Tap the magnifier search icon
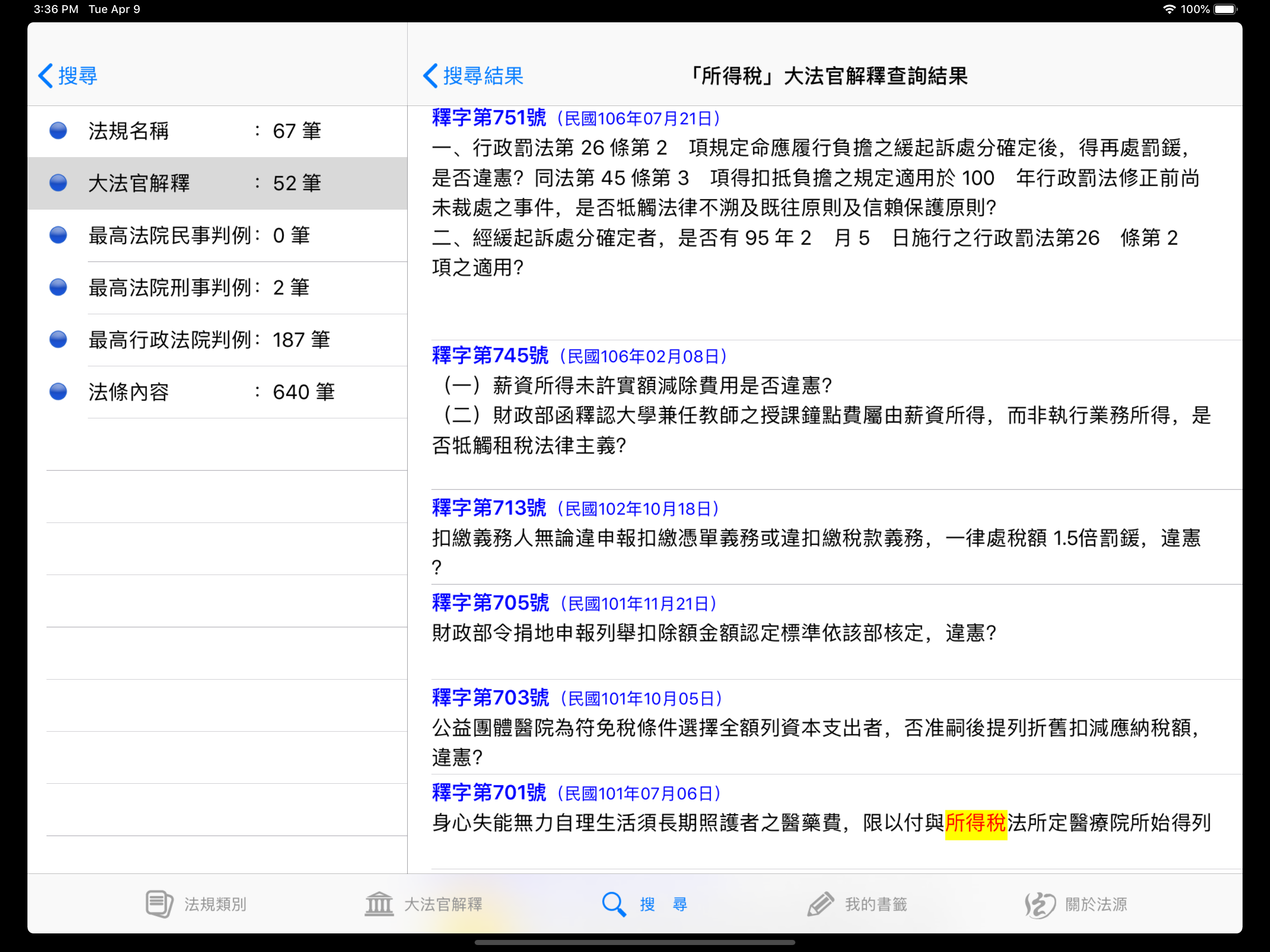 click(613, 904)
